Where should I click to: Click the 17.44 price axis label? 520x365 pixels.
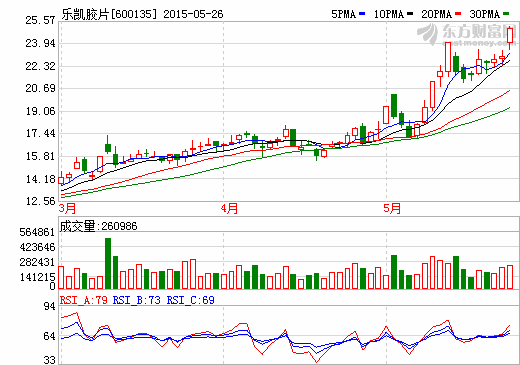pyautogui.click(x=40, y=134)
